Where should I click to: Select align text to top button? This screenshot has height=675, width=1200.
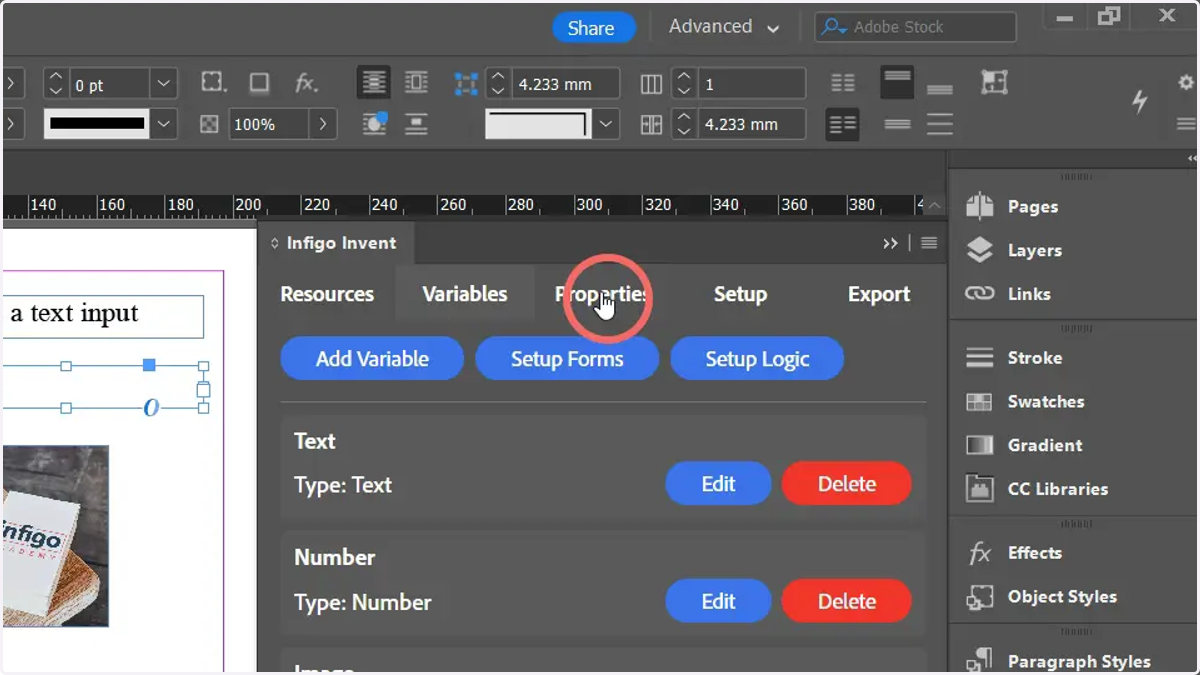[897, 83]
